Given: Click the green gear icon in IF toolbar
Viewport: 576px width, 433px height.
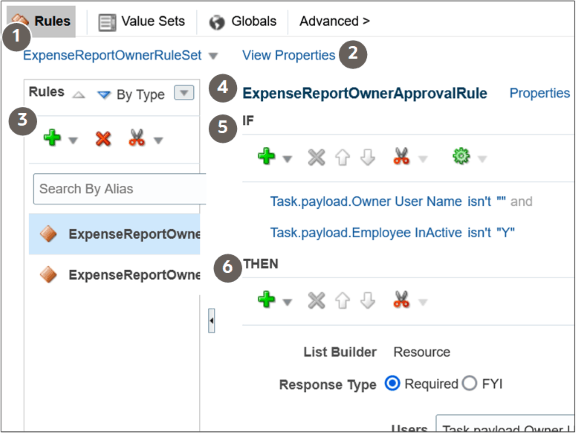Looking at the screenshot, I should coord(461,156).
